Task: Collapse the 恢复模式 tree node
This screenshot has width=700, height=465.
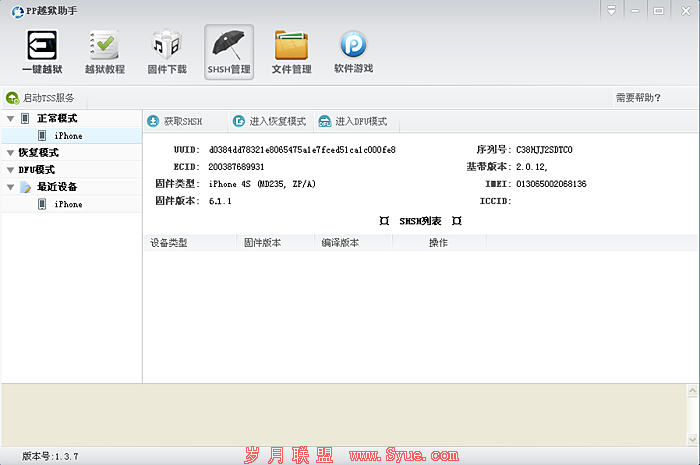Action: click(x=10, y=153)
